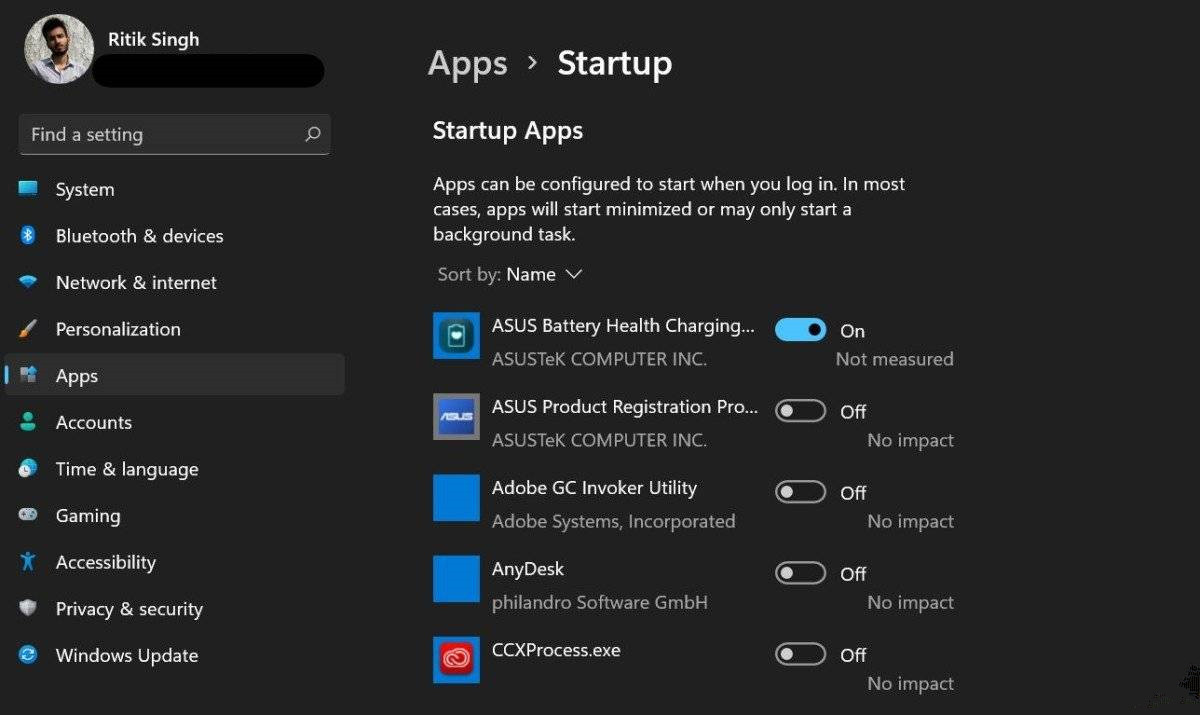Click the Apps breadcrumb link
Image resolution: width=1200 pixels, height=715 pixels.
pos(467,63)
